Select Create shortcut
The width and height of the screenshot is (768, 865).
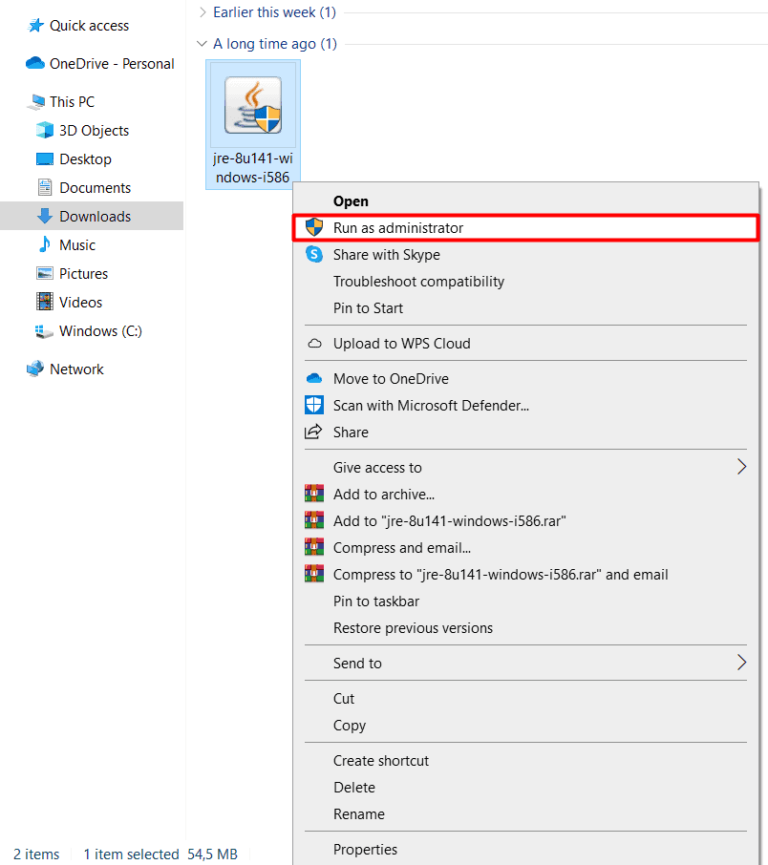tap(525, 760)
